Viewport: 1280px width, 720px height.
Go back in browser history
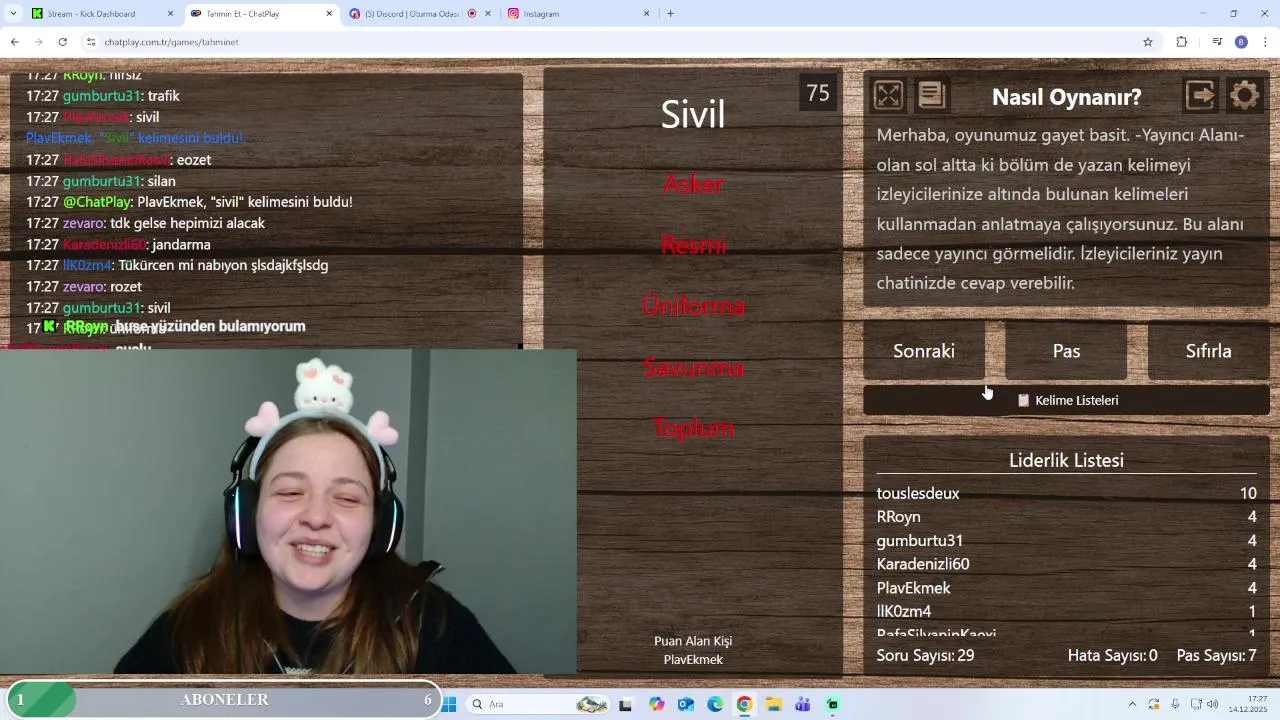click(x=14, y=42)
